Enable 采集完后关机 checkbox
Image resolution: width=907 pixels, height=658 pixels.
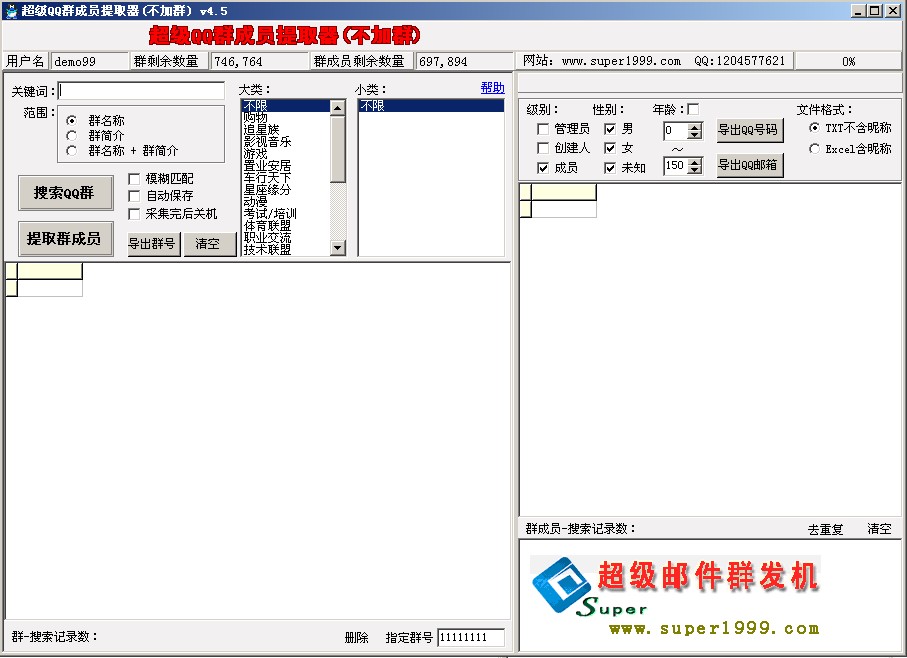[x=134, y=214]
